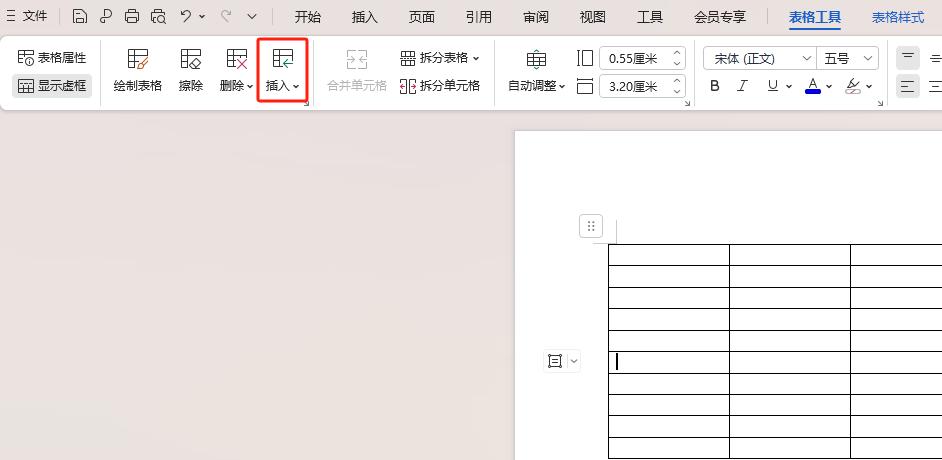
Task: Select the Draw Table (绘制表格) tool
Action: pos(137,70)
